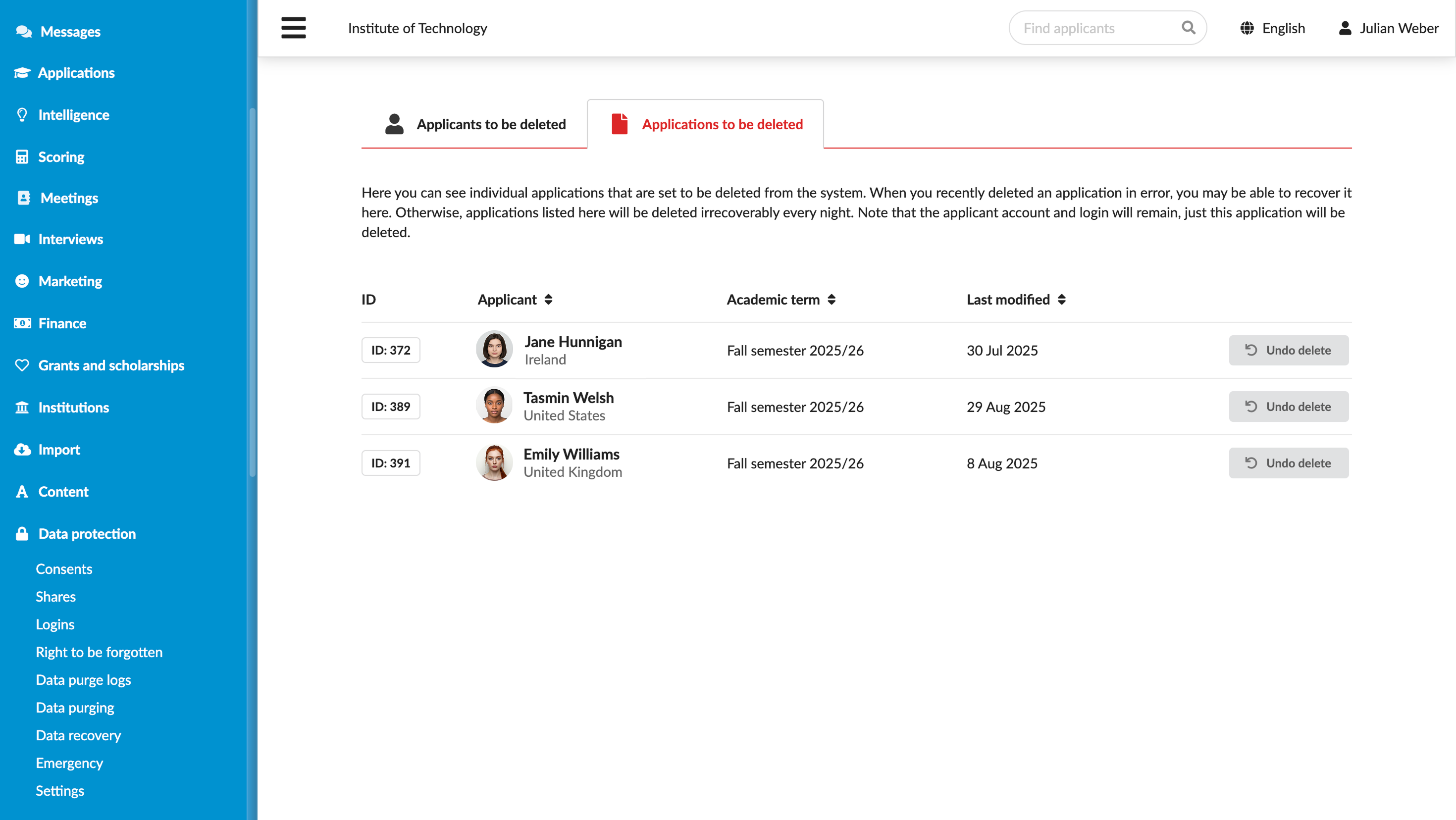This screenshot has height=820, width=1456.
Task: Click the Meetings contact book icon
Action: (24, 198)
